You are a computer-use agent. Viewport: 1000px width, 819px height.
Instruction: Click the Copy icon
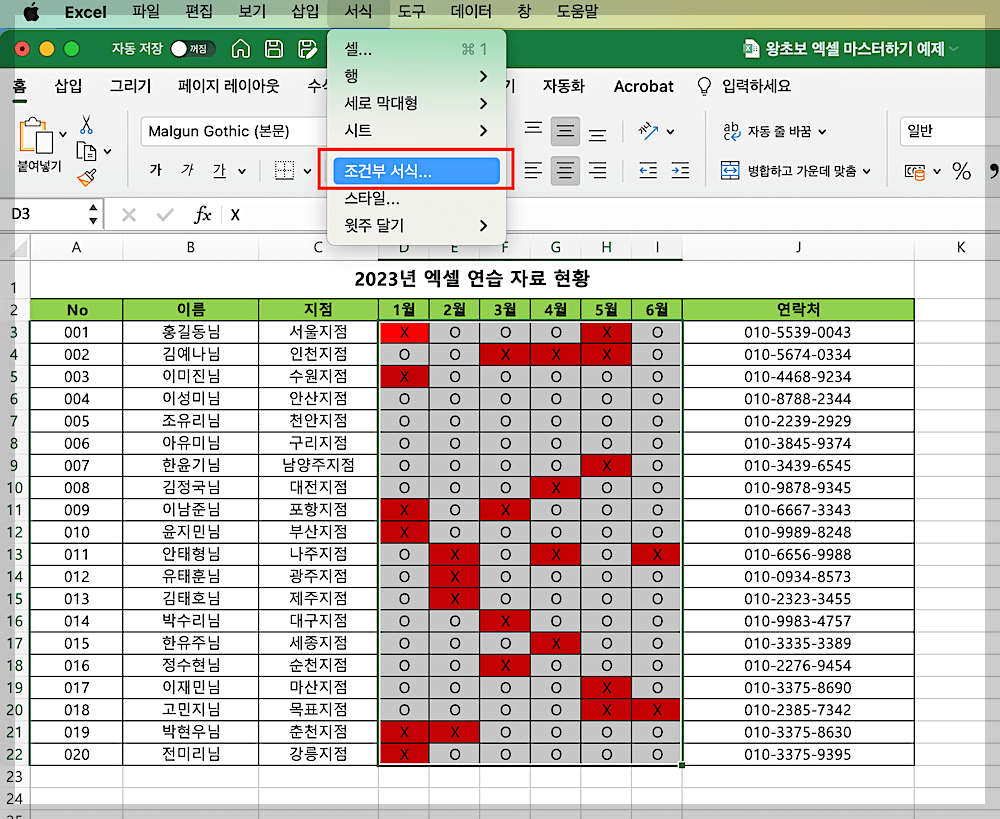pyautogui.click(x=87, y=151)
